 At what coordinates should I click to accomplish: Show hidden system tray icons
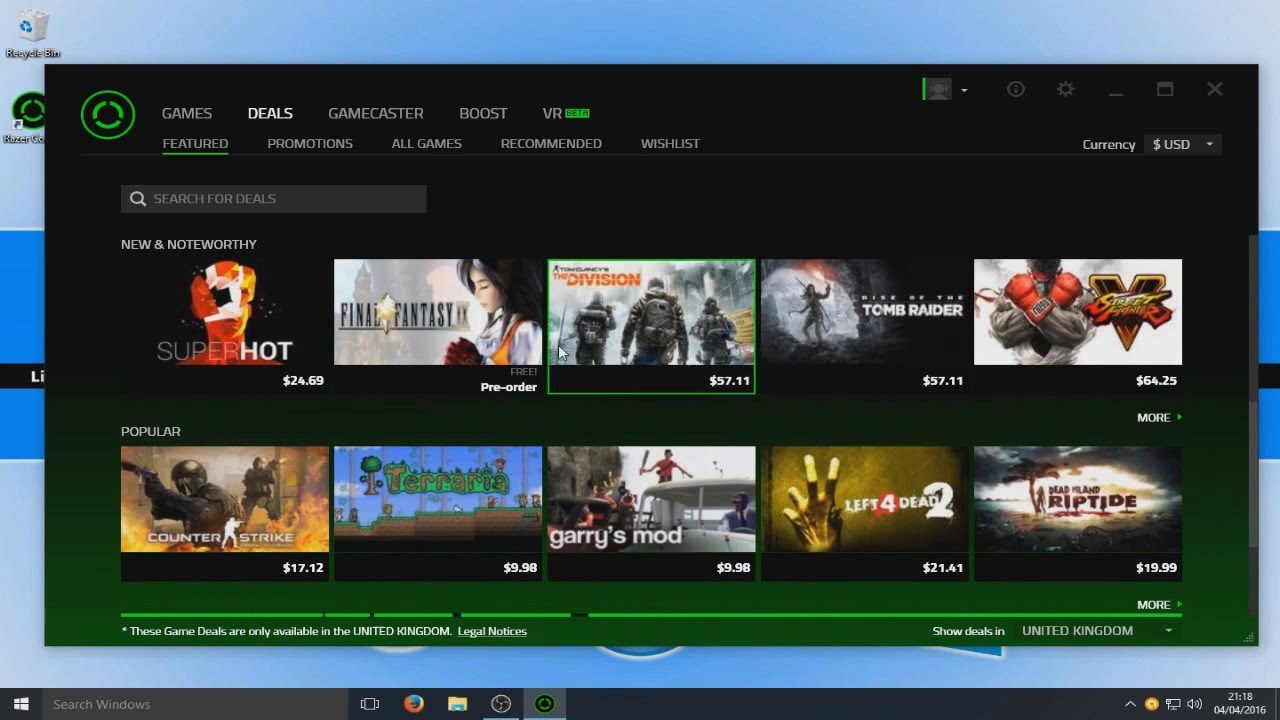click(x=1130, y=704)
